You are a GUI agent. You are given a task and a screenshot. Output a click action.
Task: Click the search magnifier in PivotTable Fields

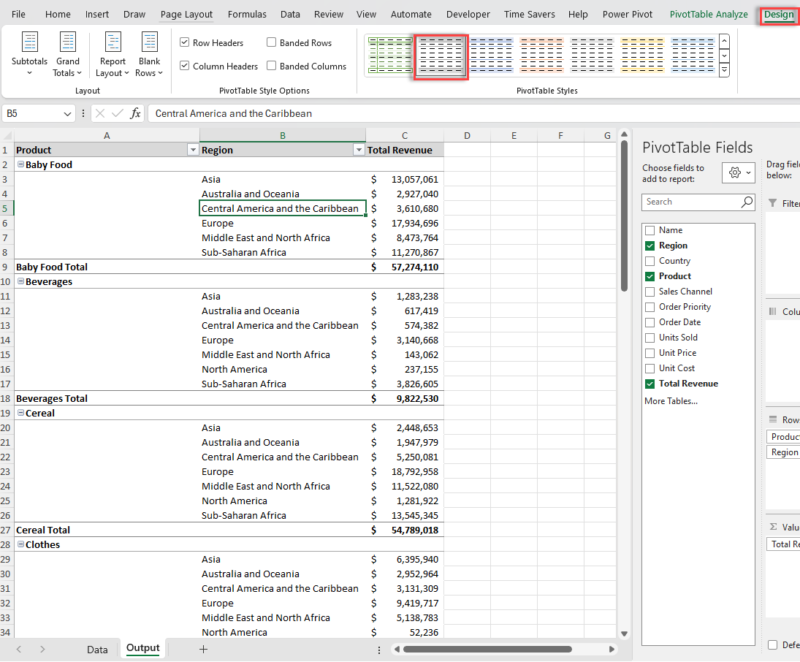746,202
